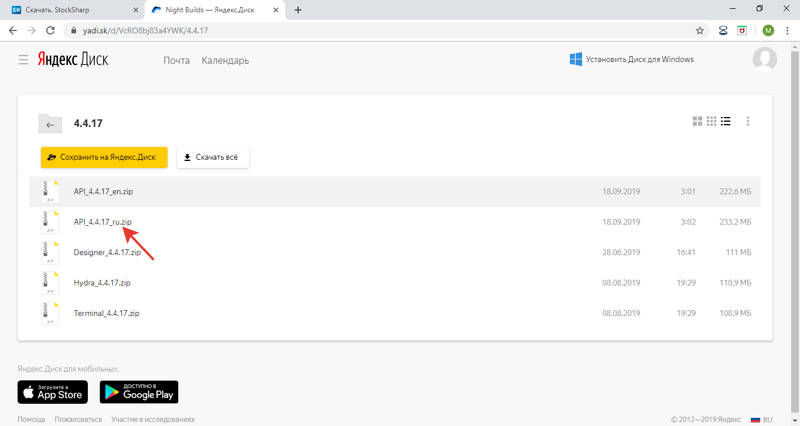Select the list view icon
This screenshot has width=800, height=426.
726,122
